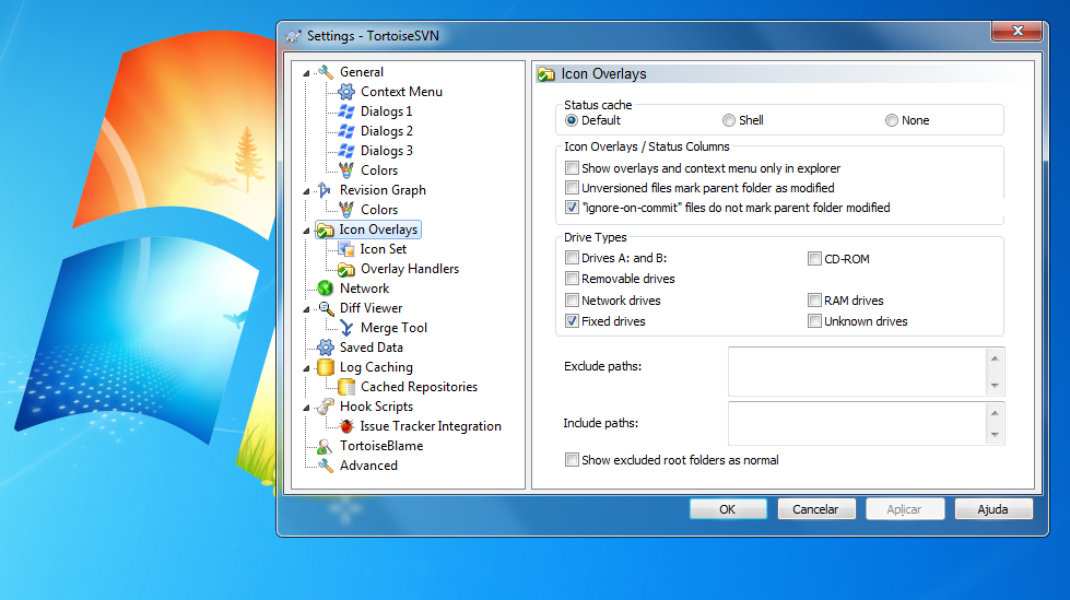This screenshot has width=1070, height=600.
Task: Open the Network settings page
Action: tap(364, 289)
